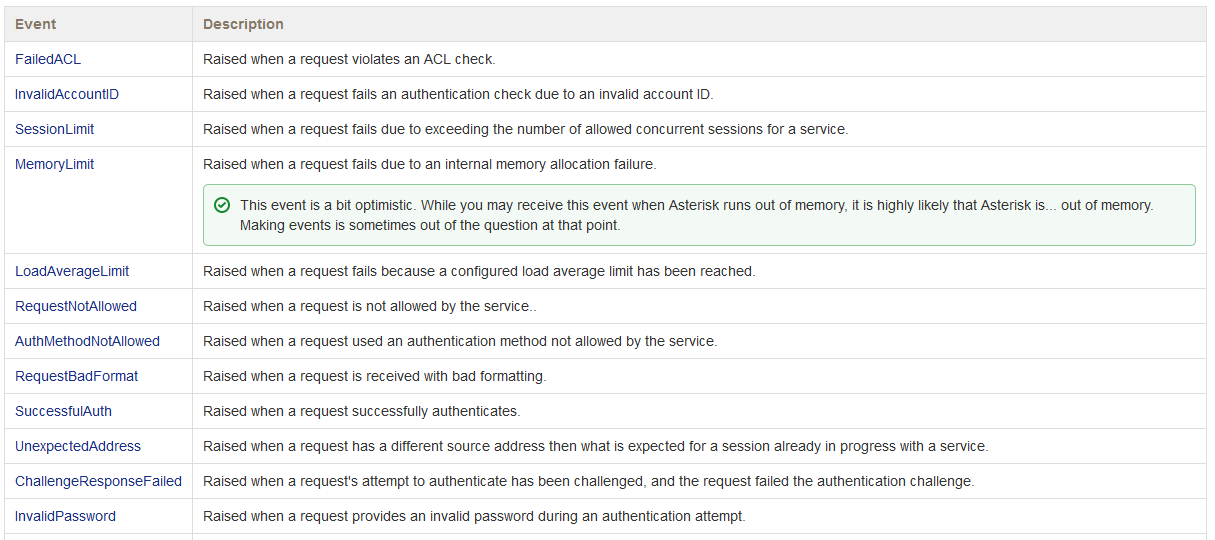Image resolution: width=1215 pixels, height=540 pixels.
Task: Open the MemoryLimit event link
Action: click(55, 164)
